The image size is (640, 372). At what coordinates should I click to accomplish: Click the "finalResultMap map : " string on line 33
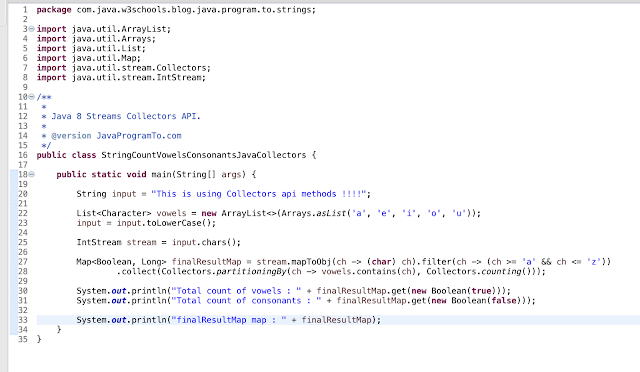(x=229, y=320)
